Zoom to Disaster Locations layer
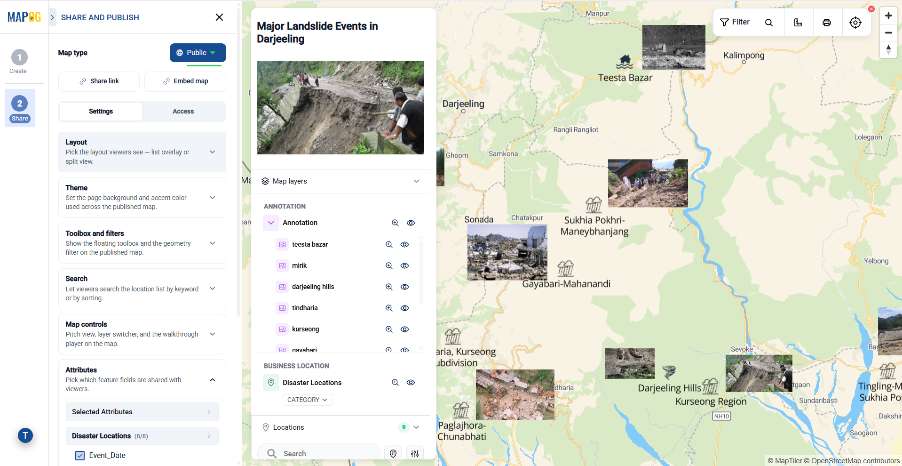This screenshot has width=902, height=466. tap(395, 383)
